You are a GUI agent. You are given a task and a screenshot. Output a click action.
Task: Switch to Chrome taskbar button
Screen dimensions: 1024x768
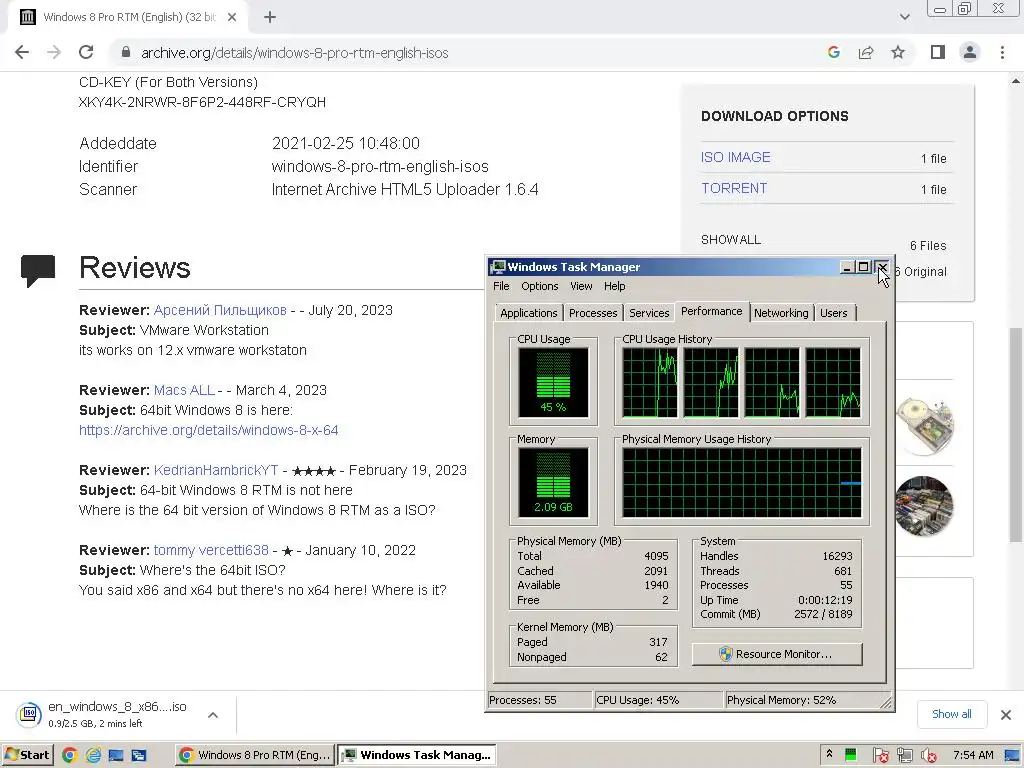[x=255, y=755]
